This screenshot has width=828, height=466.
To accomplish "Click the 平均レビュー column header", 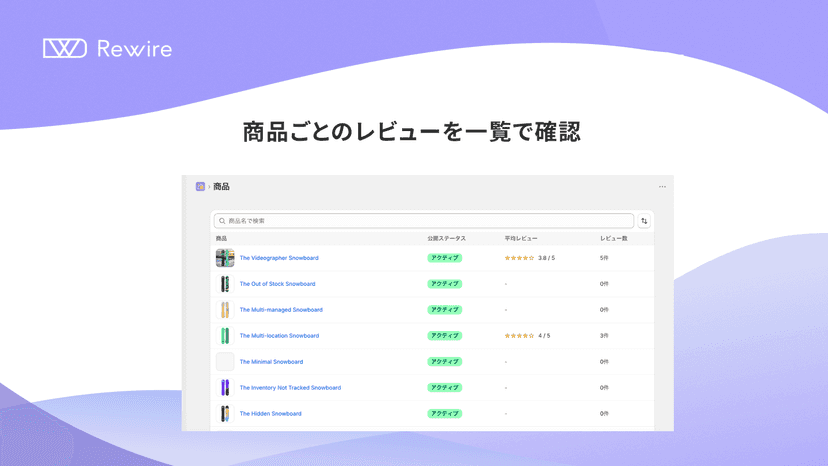I will click(x=521, y=238).
